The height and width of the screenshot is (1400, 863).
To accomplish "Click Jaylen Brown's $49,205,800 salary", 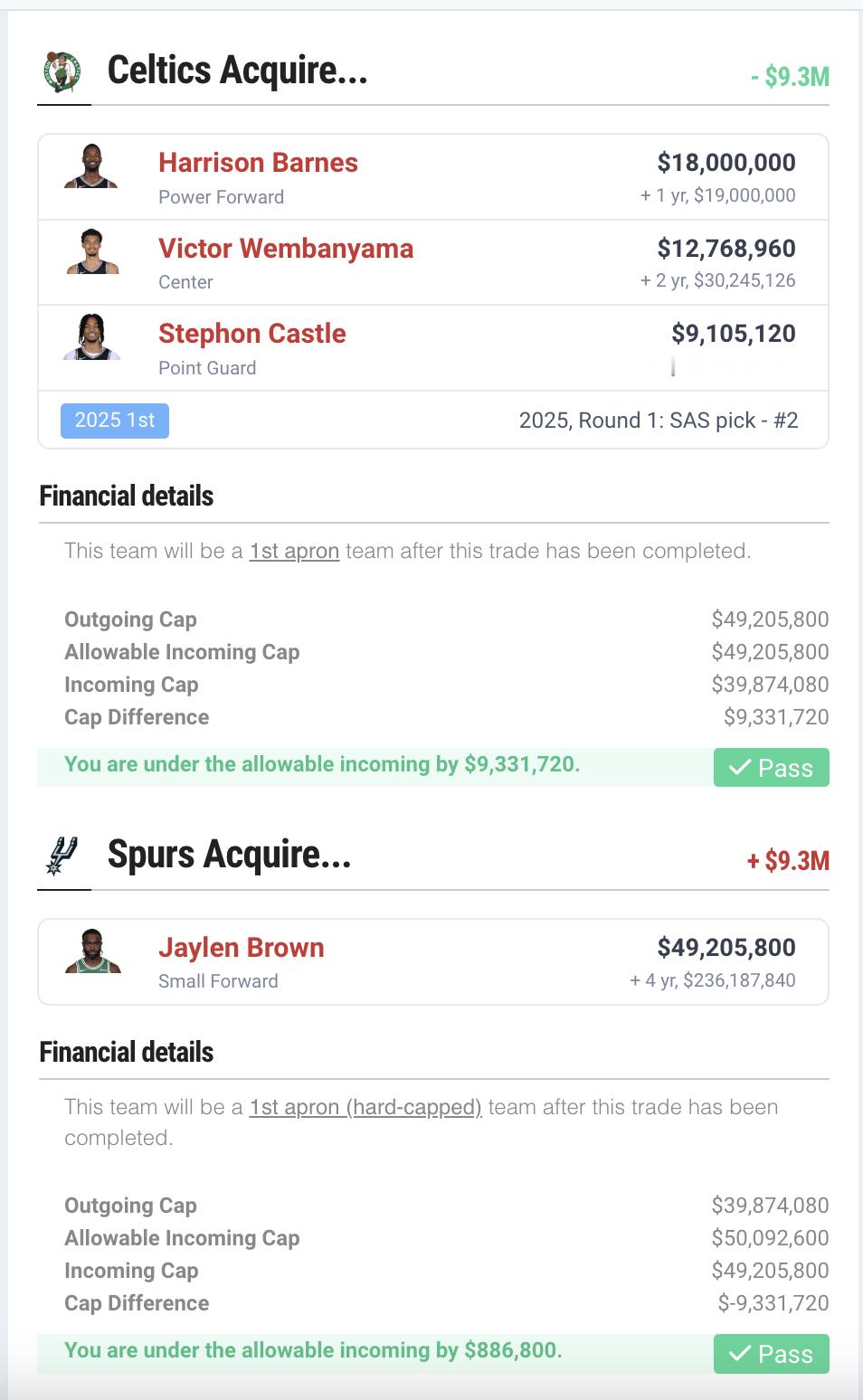I will click(726, 948).
